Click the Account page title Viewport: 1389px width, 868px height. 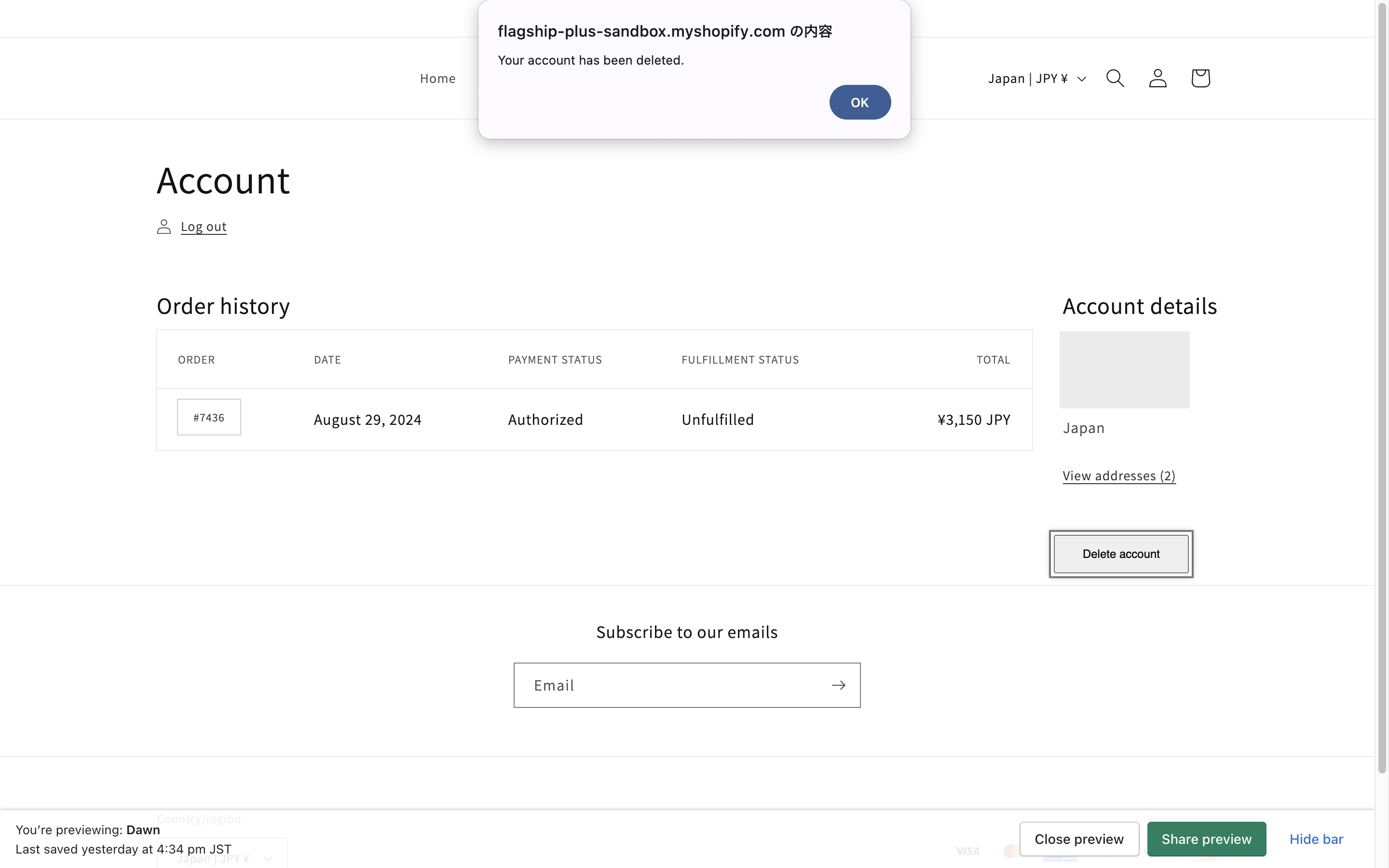(223, 181)
